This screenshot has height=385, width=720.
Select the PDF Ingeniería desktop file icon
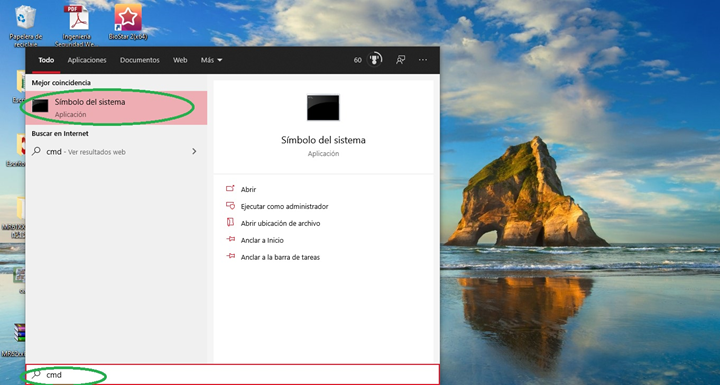tap(76, 25)
